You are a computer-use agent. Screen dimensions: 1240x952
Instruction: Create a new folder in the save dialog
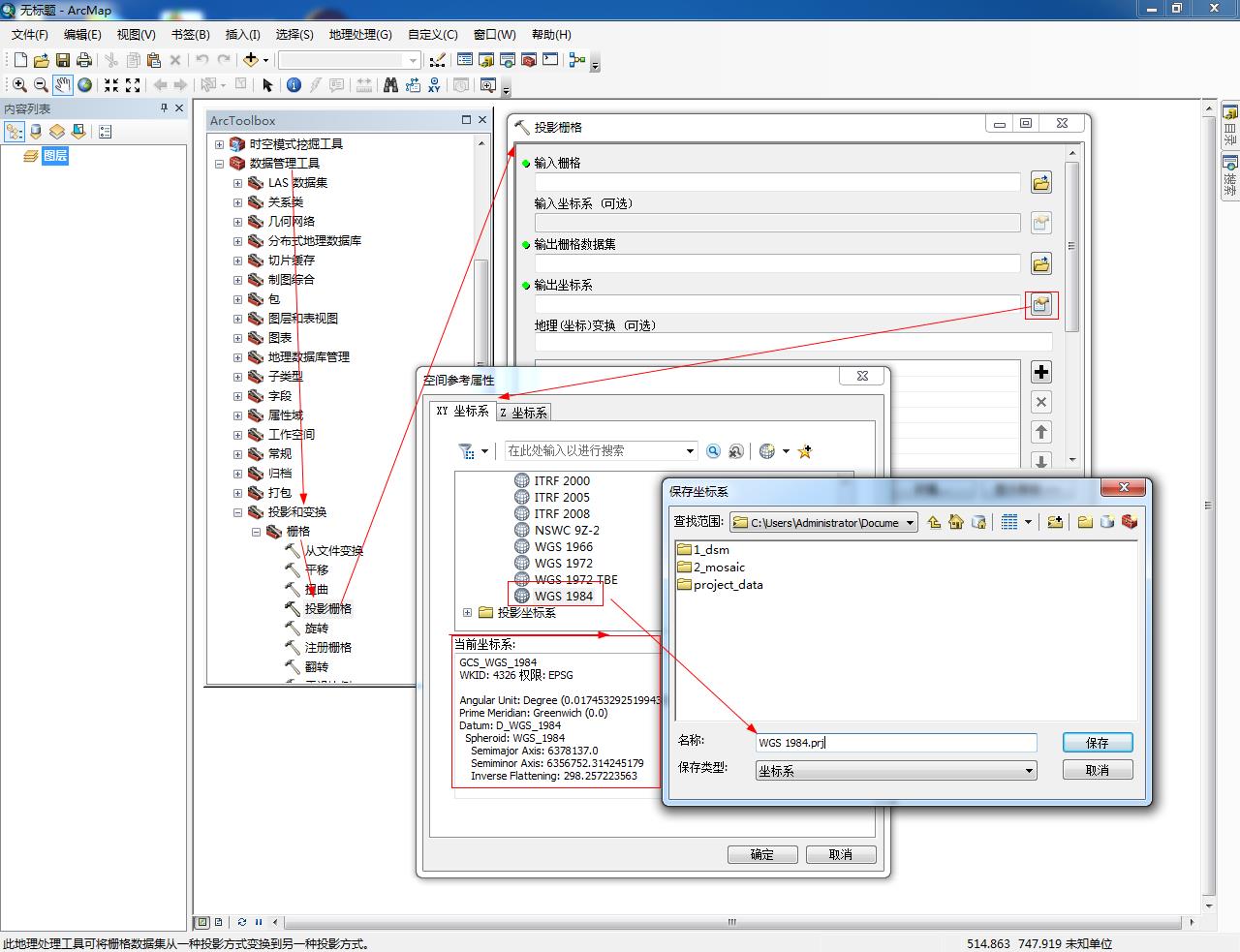pyautogui.click(x=1085, y=522)
